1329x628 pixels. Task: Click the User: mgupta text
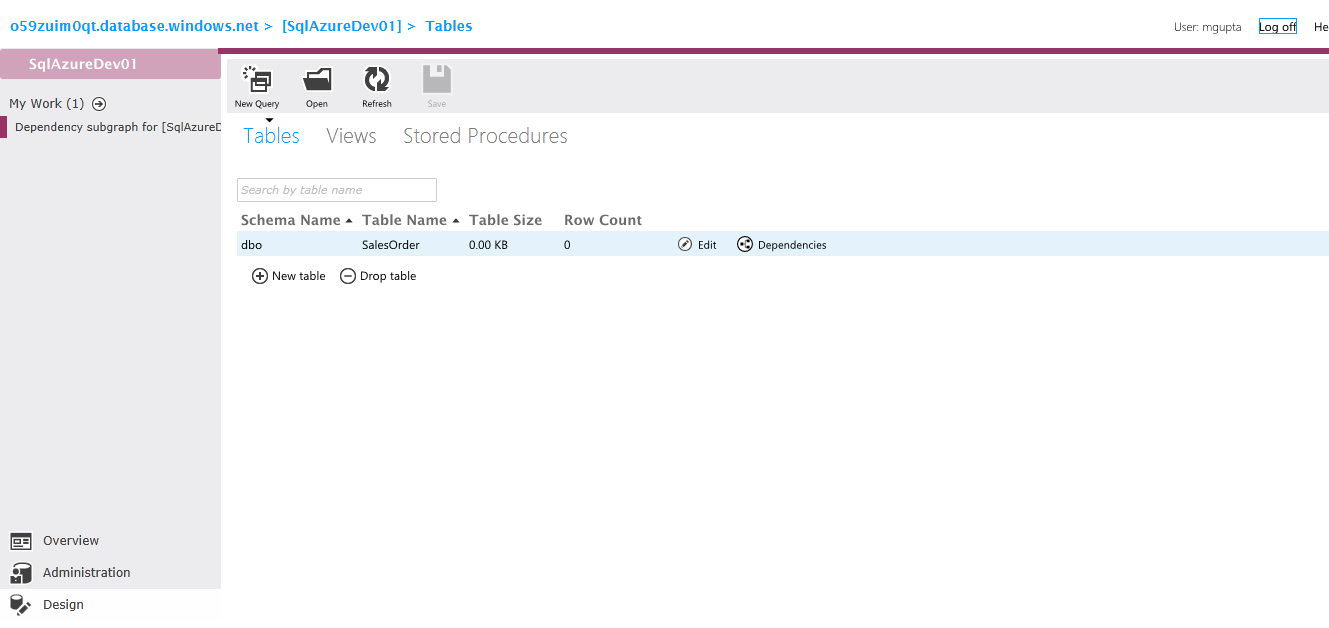[1208, 27]
